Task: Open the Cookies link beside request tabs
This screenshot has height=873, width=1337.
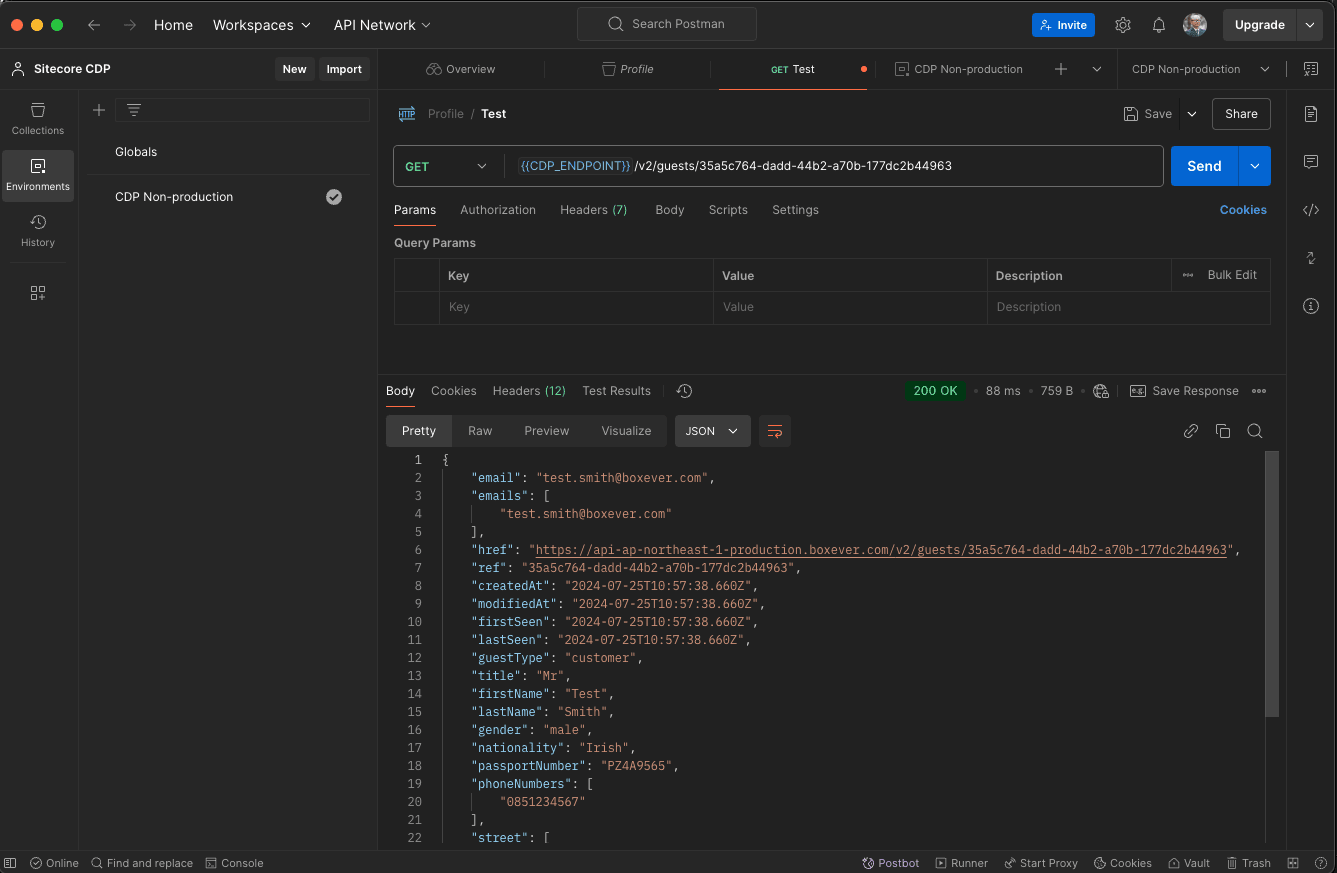Action: click(x=1242, y=210)
